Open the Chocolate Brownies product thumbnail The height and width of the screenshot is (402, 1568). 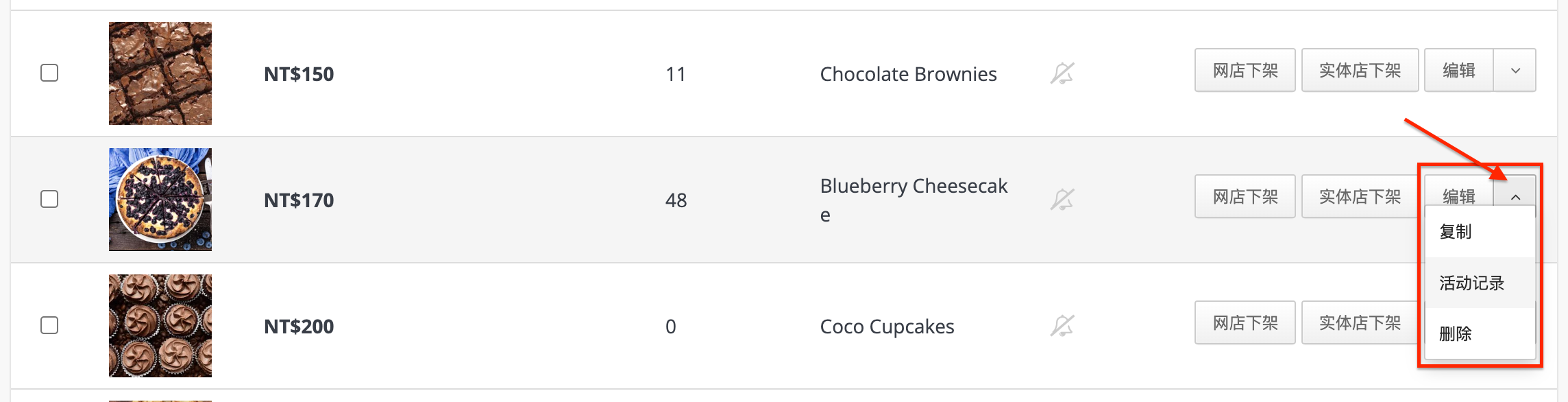[x=160, y=73]
